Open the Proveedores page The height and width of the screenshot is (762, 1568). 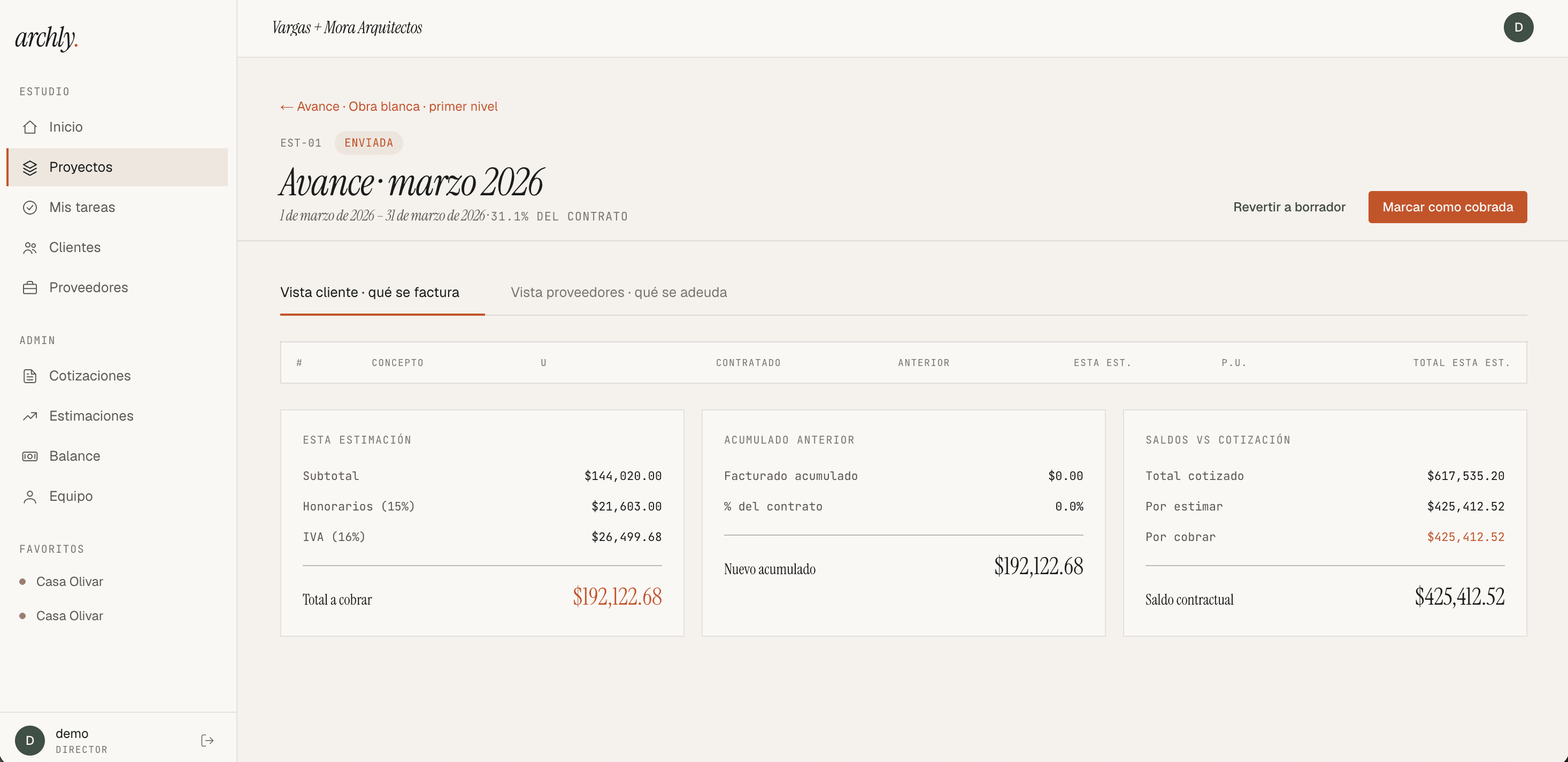[117, 287]
